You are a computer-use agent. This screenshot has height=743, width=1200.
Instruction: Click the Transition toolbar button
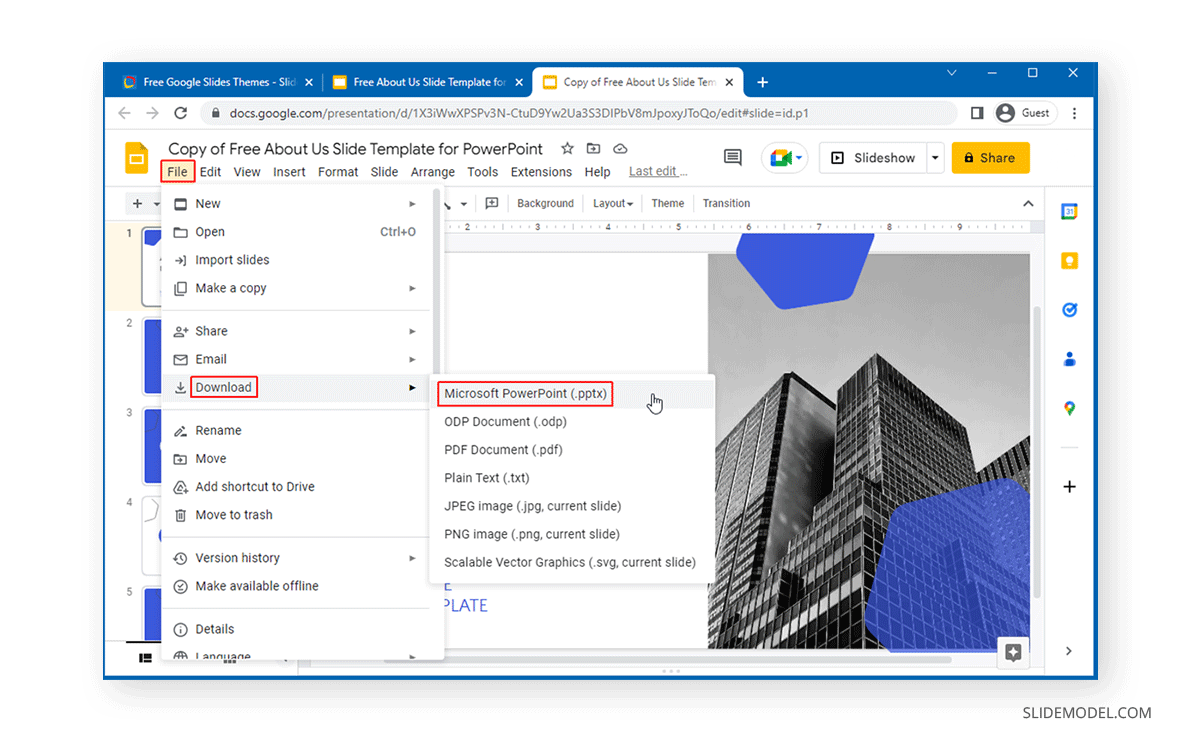point(726,203)
